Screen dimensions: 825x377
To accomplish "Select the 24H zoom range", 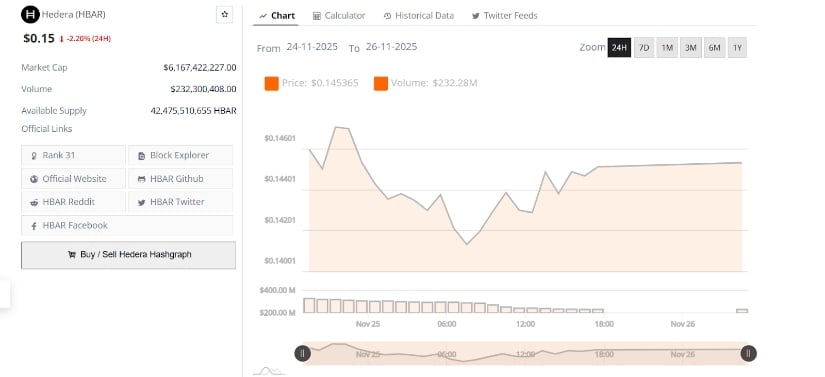I will tap(619, 48).
